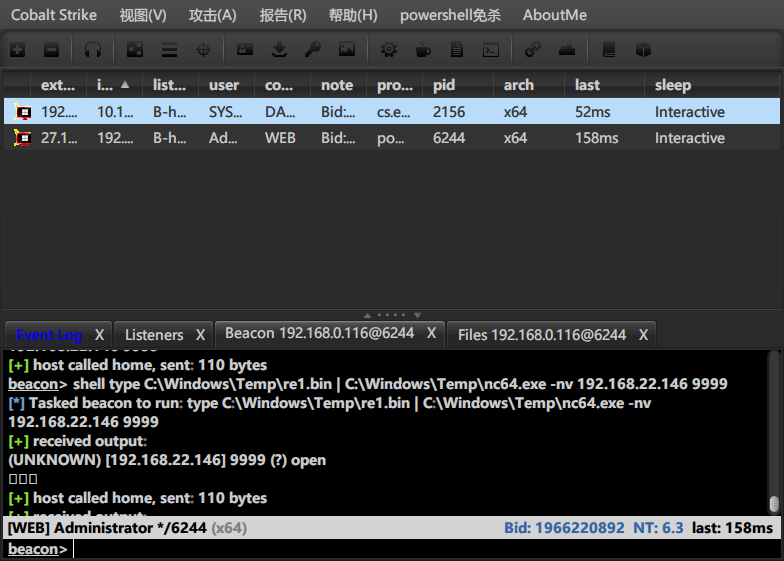Sort by the internal IP column header

click(114, 85)
